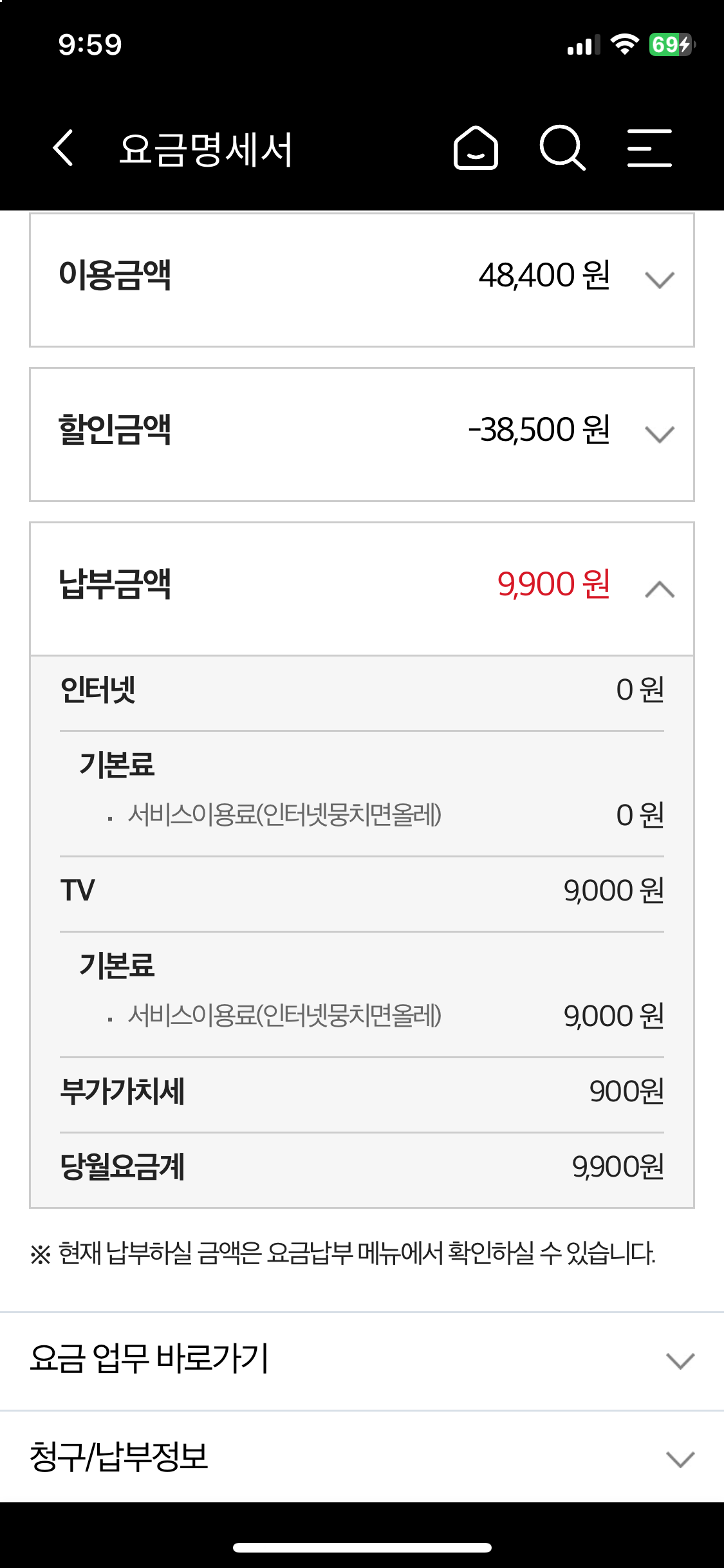Tap the 48,400 원 usage amount
Viewport: 724px width, 1568px height.
pyautogui.click(x=544, y=275)
